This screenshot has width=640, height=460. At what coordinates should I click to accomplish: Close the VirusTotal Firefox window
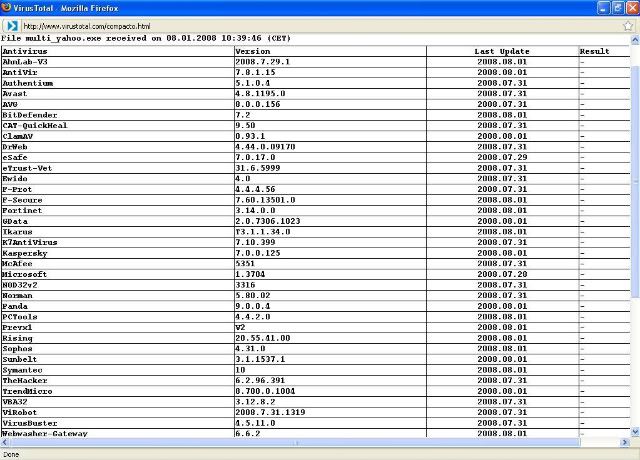click(632, 8)
